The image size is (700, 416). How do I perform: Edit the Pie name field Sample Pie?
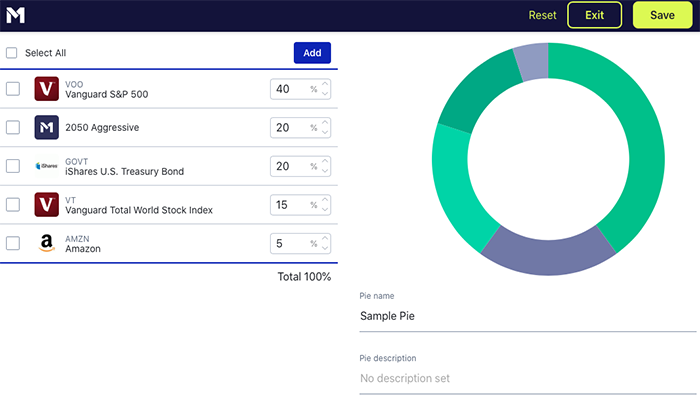(x=528, y=316)
